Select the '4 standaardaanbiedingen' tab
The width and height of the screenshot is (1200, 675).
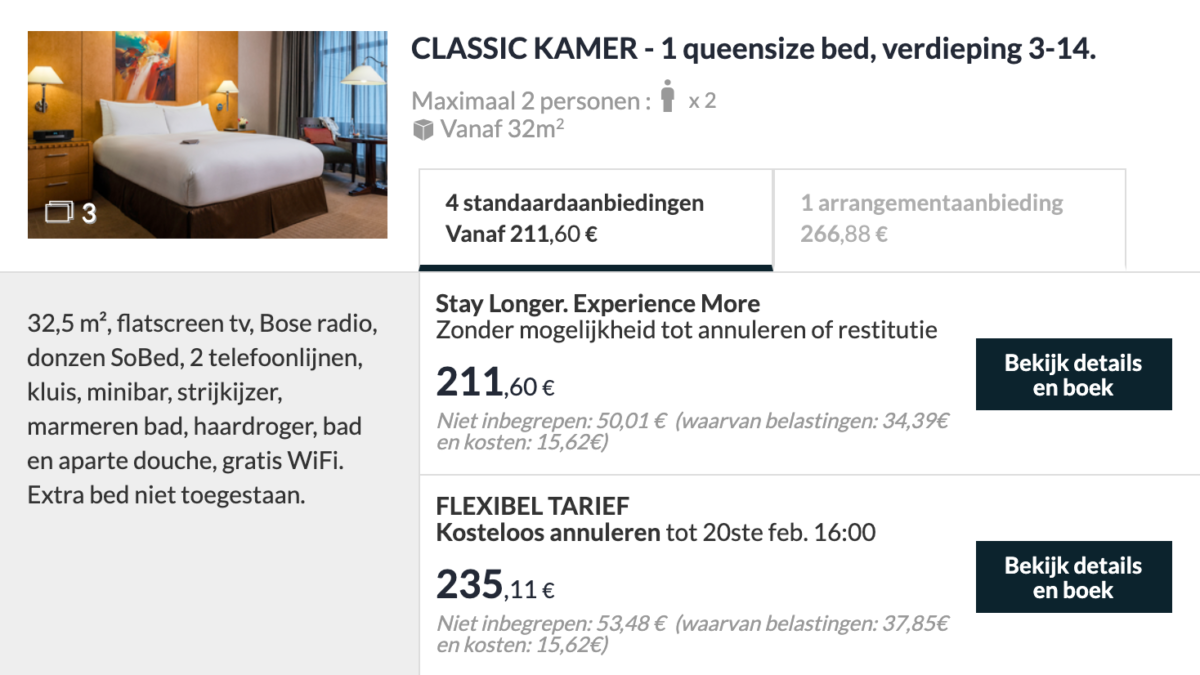(x=595, y=219)
